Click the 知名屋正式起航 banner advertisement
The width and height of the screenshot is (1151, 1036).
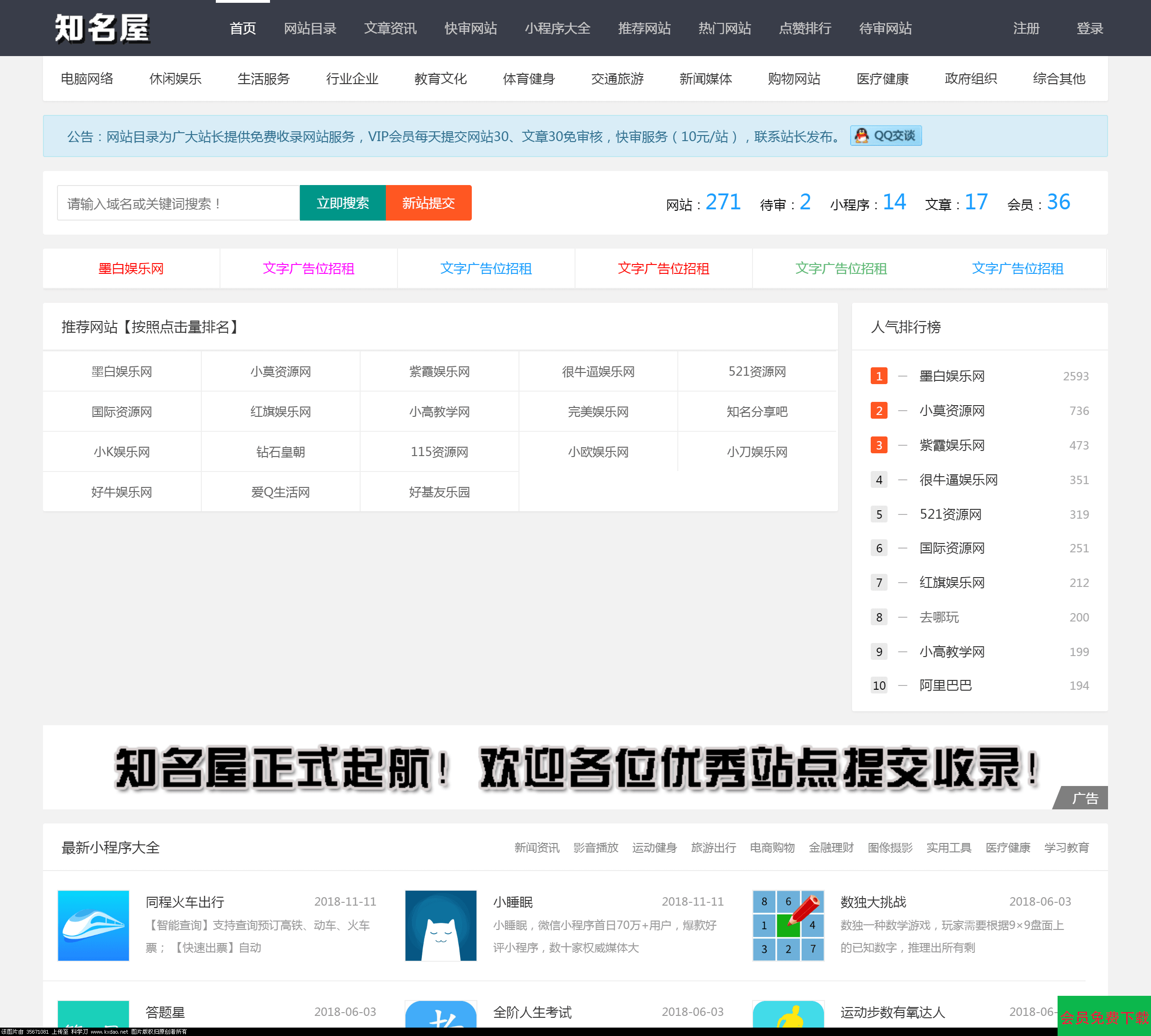point(575,767)
